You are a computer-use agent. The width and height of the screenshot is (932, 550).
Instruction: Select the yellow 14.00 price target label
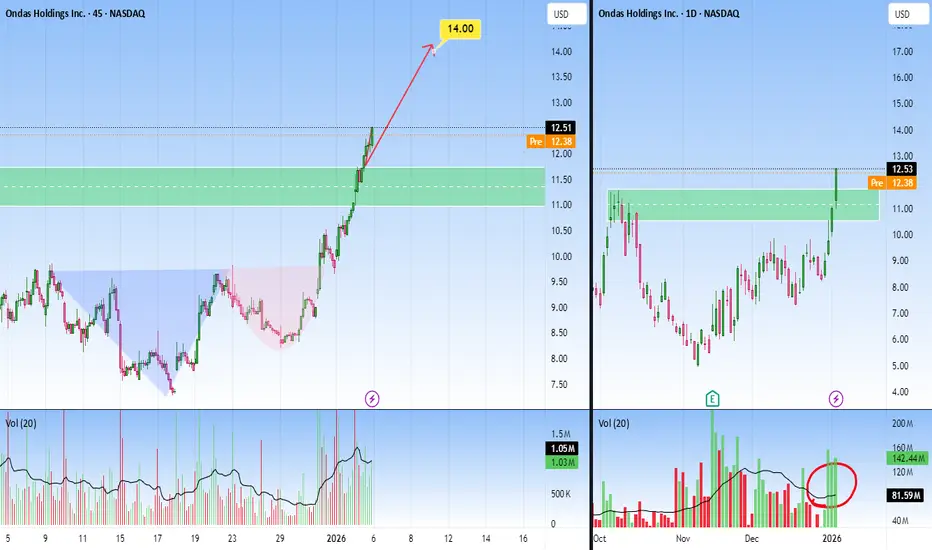[460, 29]
